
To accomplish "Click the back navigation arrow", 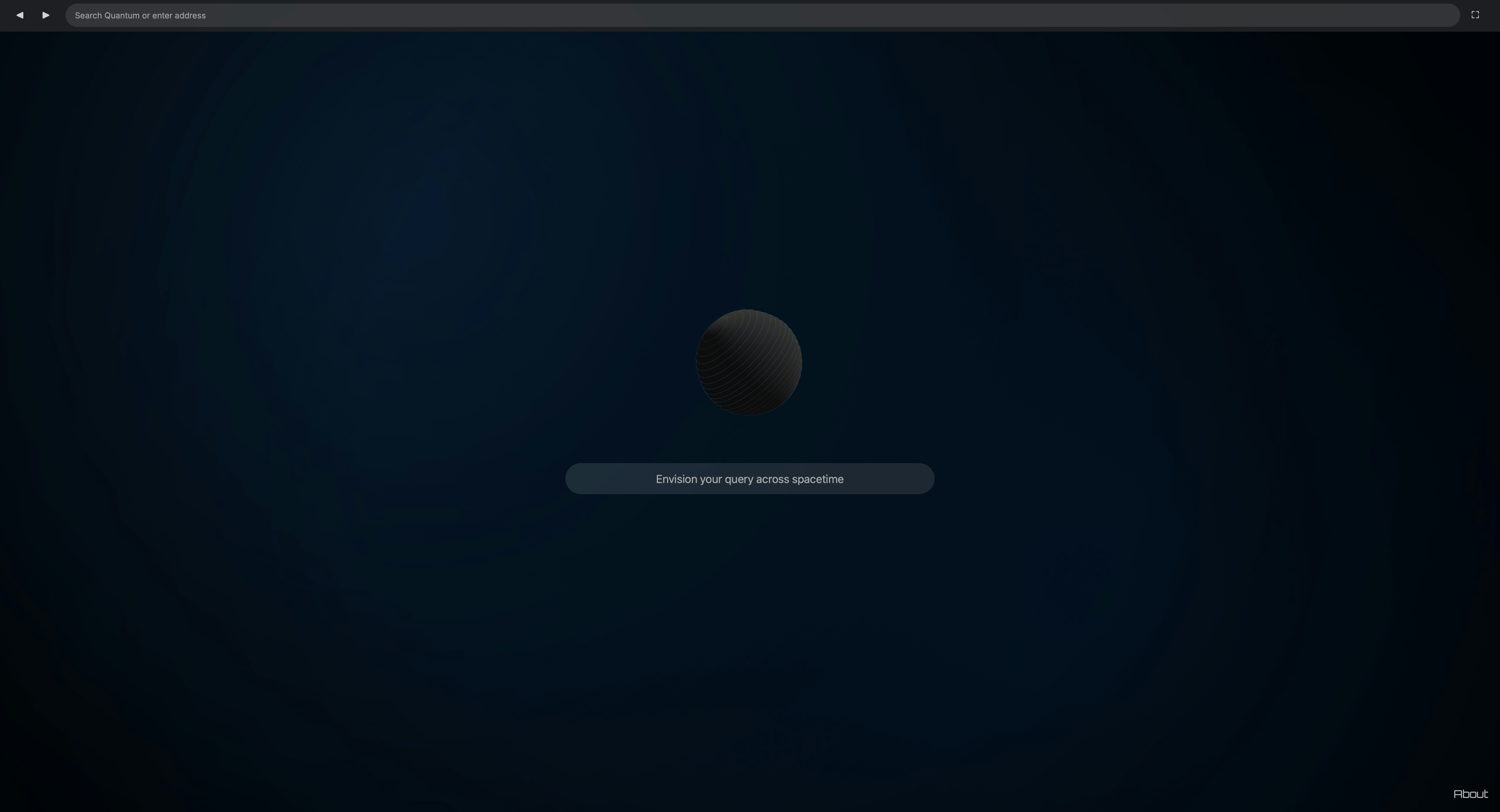I will tap(20, 15).
